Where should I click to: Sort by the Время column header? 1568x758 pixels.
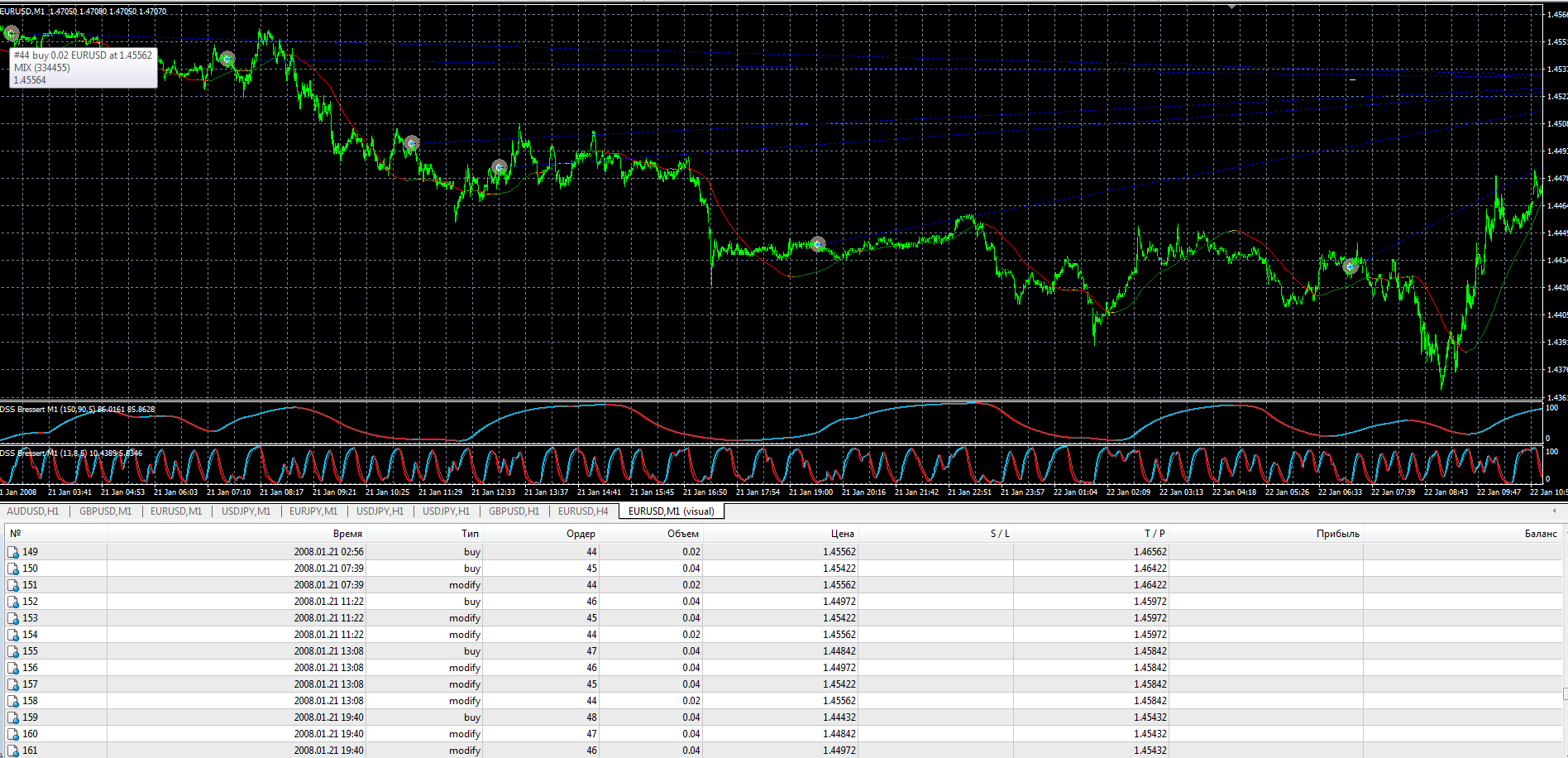click(x=237, y=534)
